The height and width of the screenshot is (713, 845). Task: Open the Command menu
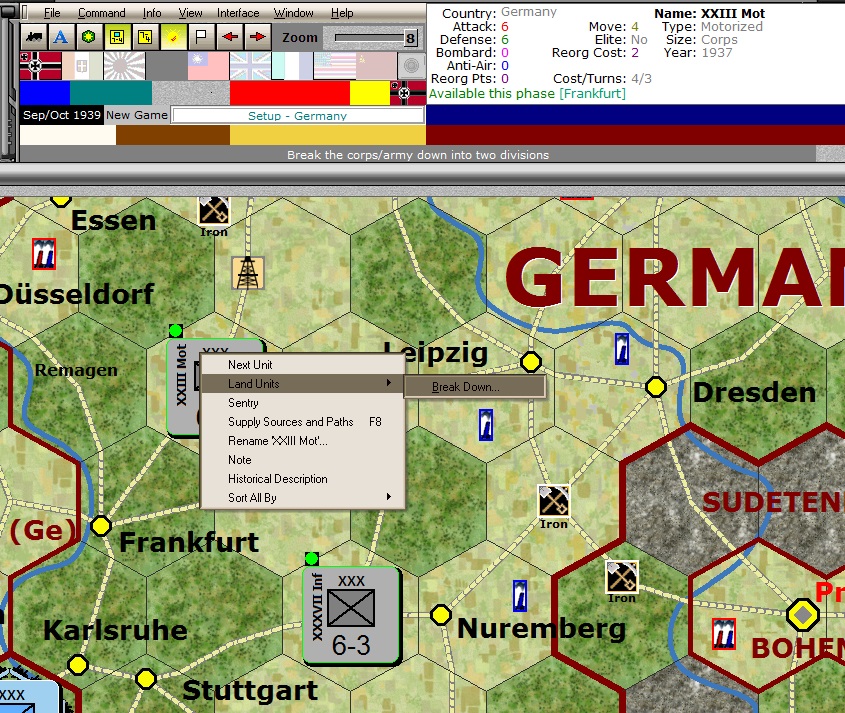(x=101, y=13)
